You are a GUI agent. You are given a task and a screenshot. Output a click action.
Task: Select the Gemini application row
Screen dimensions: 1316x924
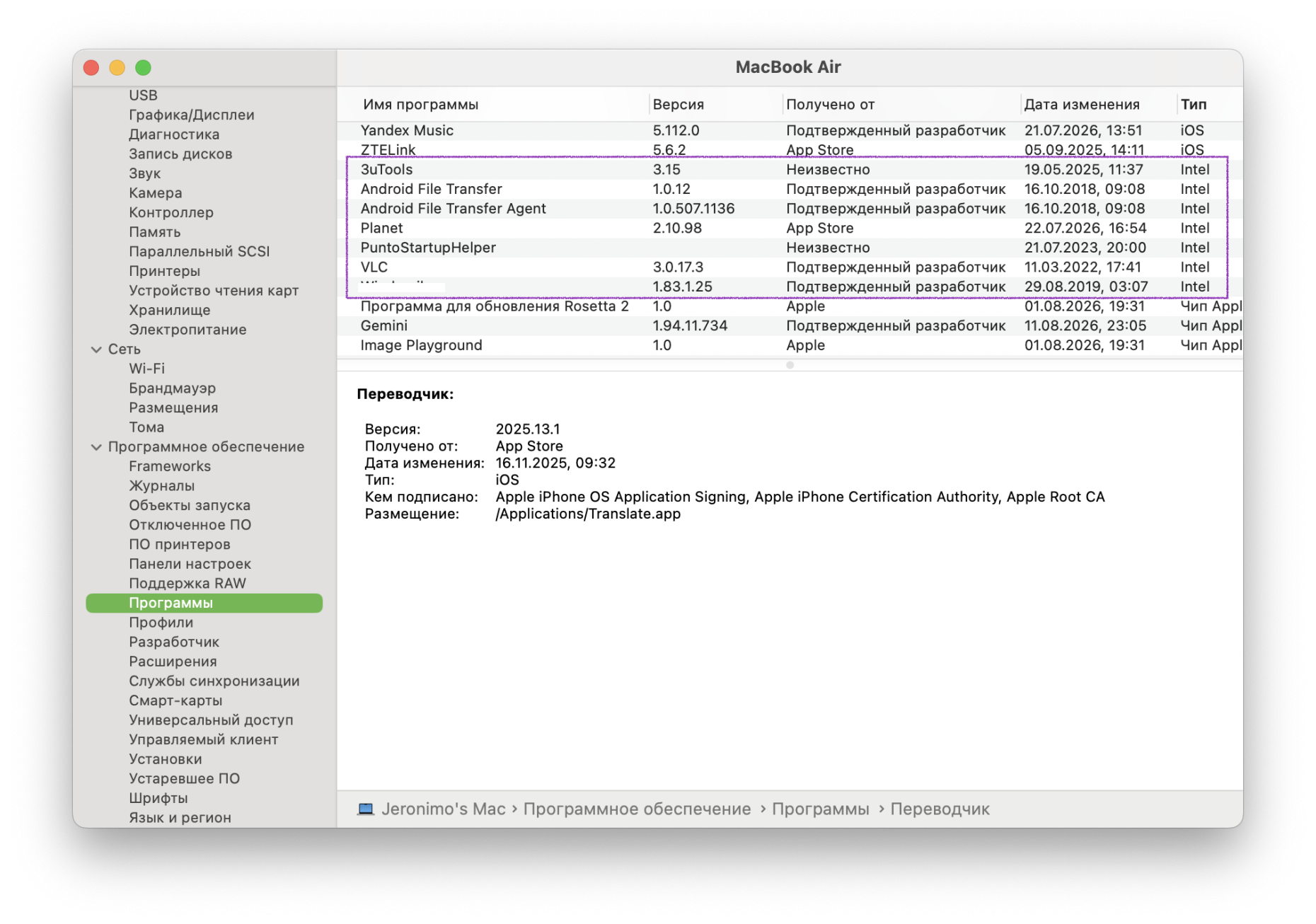tap(790, 326)
